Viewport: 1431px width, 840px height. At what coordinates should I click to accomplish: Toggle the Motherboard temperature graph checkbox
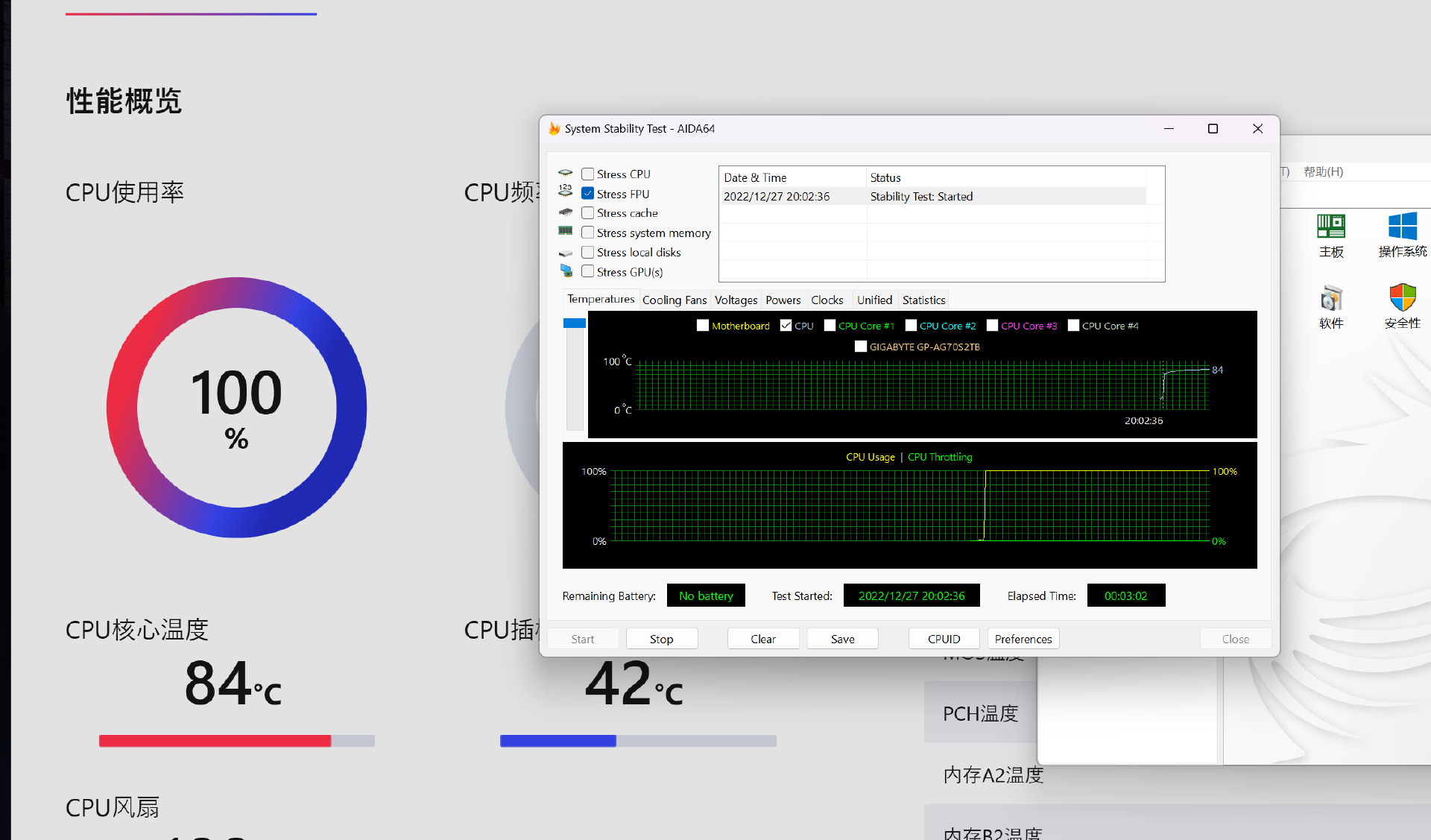[703, 326]
